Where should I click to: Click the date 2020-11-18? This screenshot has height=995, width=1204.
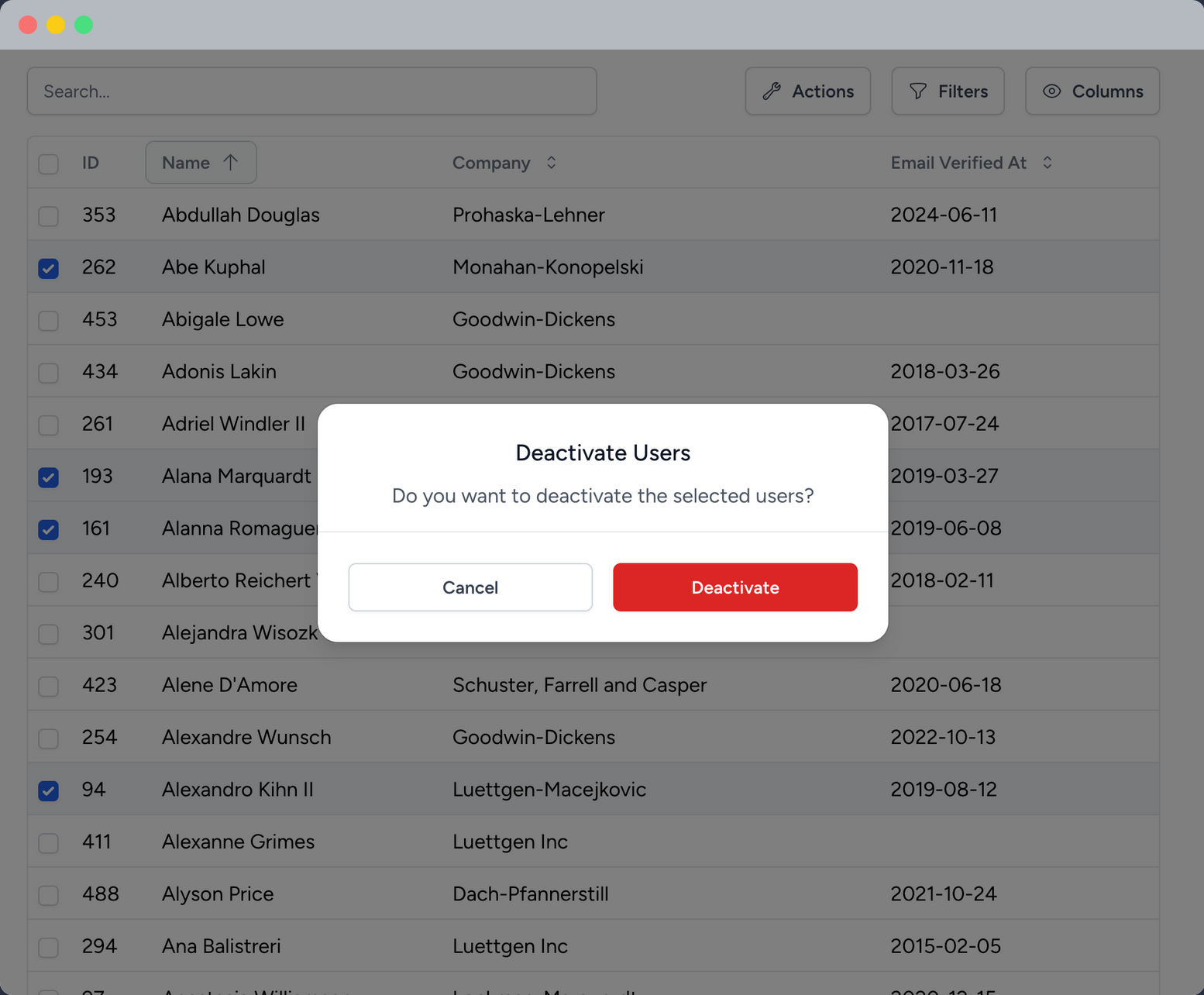(942, 267)
